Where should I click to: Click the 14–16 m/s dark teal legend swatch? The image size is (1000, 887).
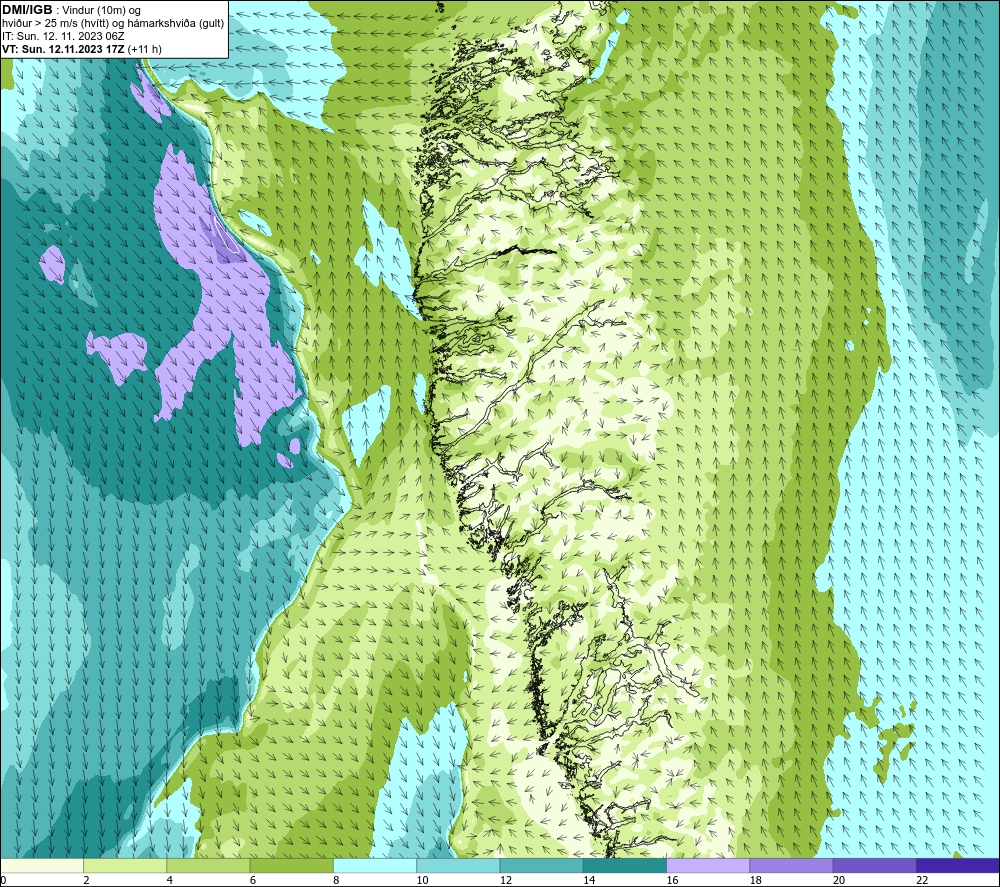click(624, 865)
